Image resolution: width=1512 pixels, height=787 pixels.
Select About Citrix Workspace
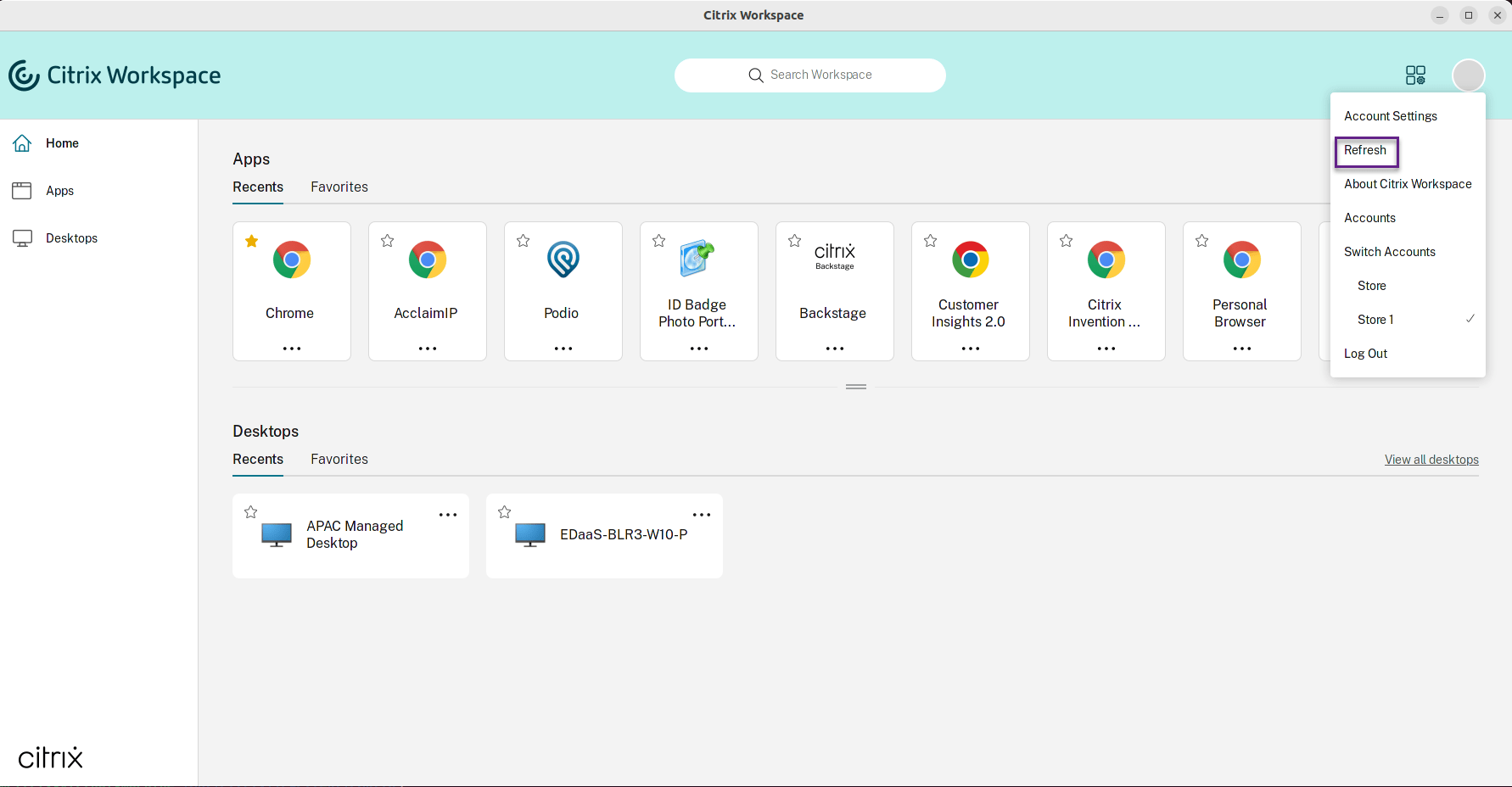pyautogui.click(x=1408, y=184)
